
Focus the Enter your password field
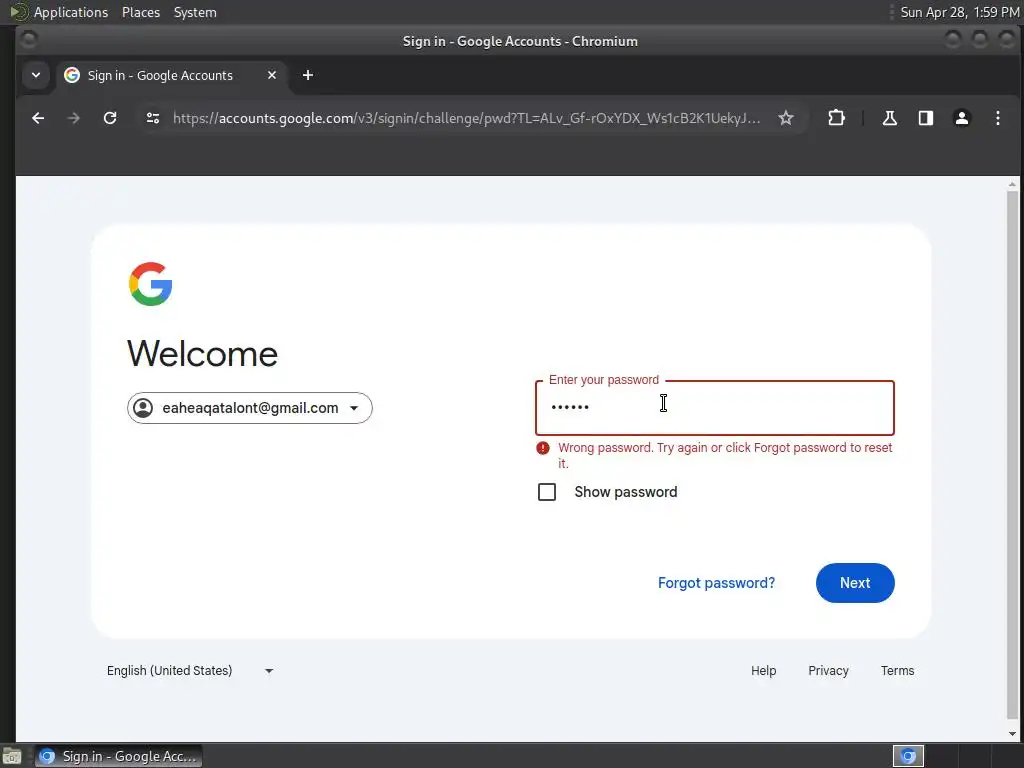714,408
